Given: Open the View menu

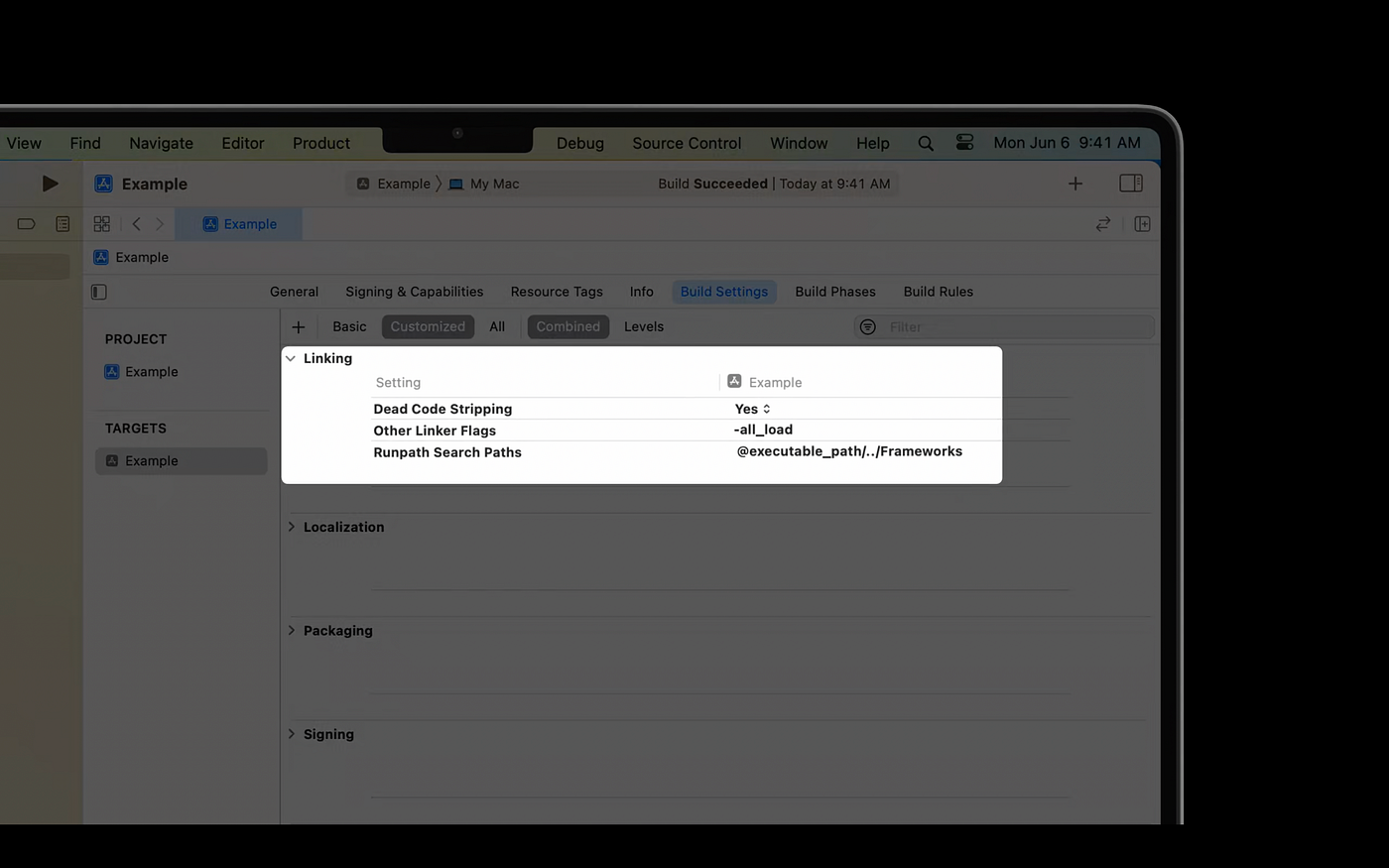Looking at the screenshot, I should [x=24, y=143].
